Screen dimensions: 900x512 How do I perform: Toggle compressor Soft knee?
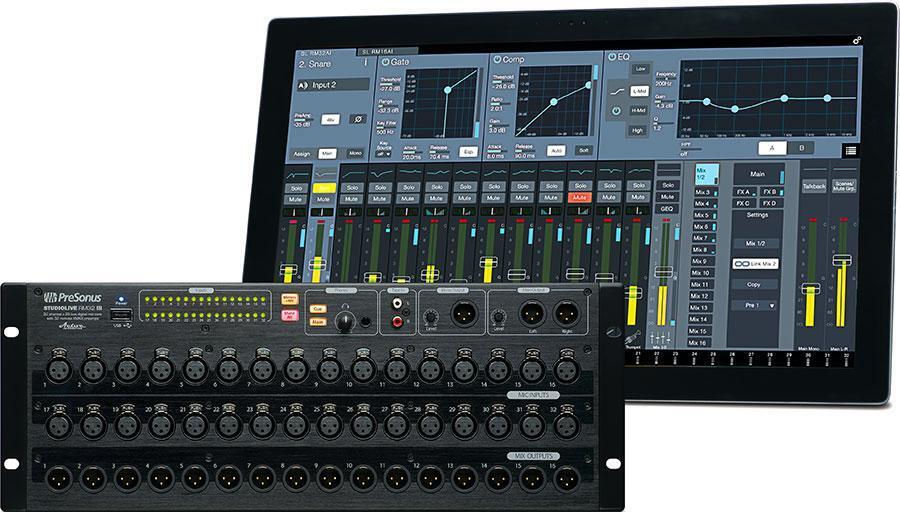(x=584, y=150)
